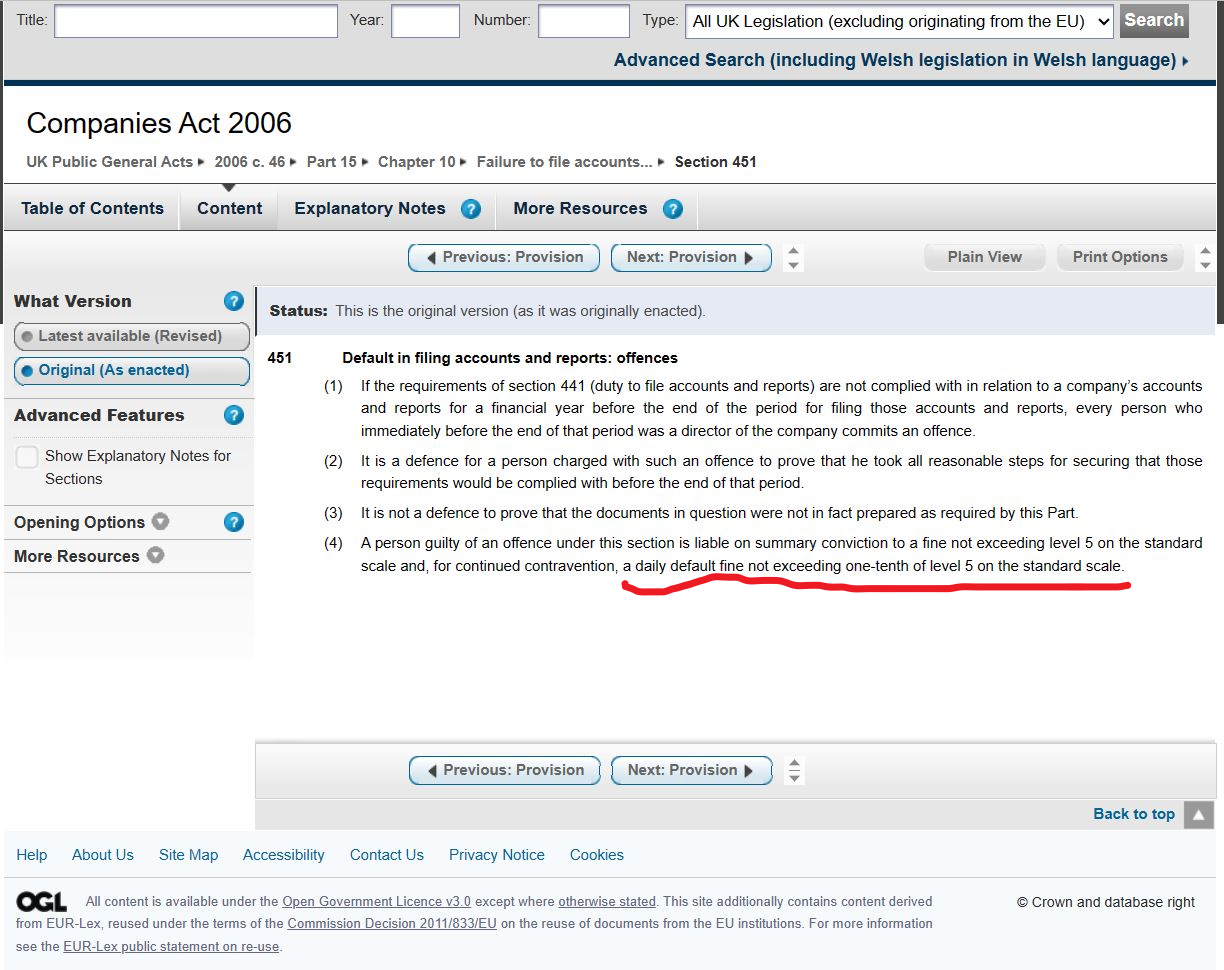Click help icon beside More Resources tab
The height and width of the screenshot is (970, 1224).
pos(673,209)
